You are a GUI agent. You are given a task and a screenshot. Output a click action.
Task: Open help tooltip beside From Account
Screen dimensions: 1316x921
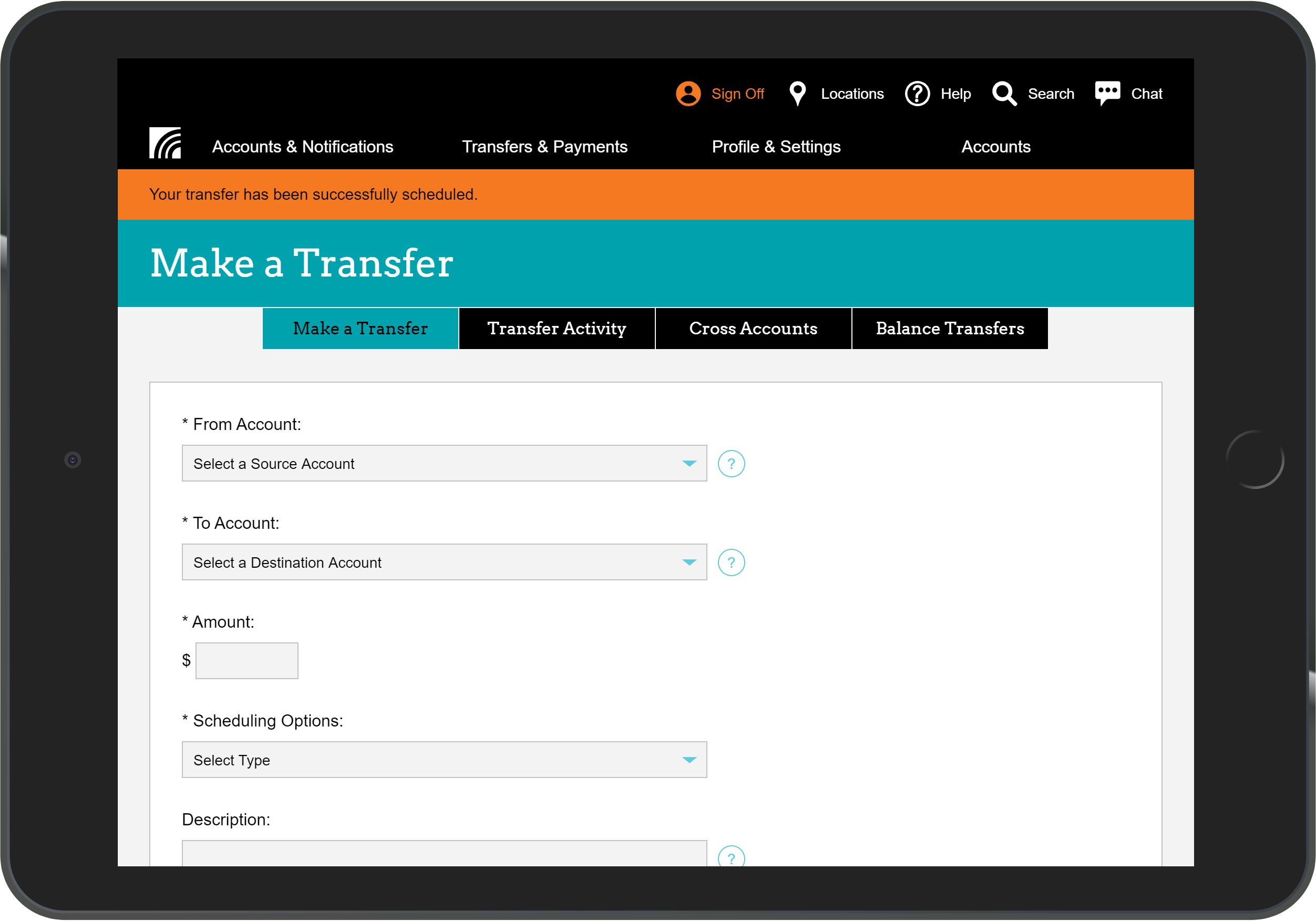(x=731, y=463)
